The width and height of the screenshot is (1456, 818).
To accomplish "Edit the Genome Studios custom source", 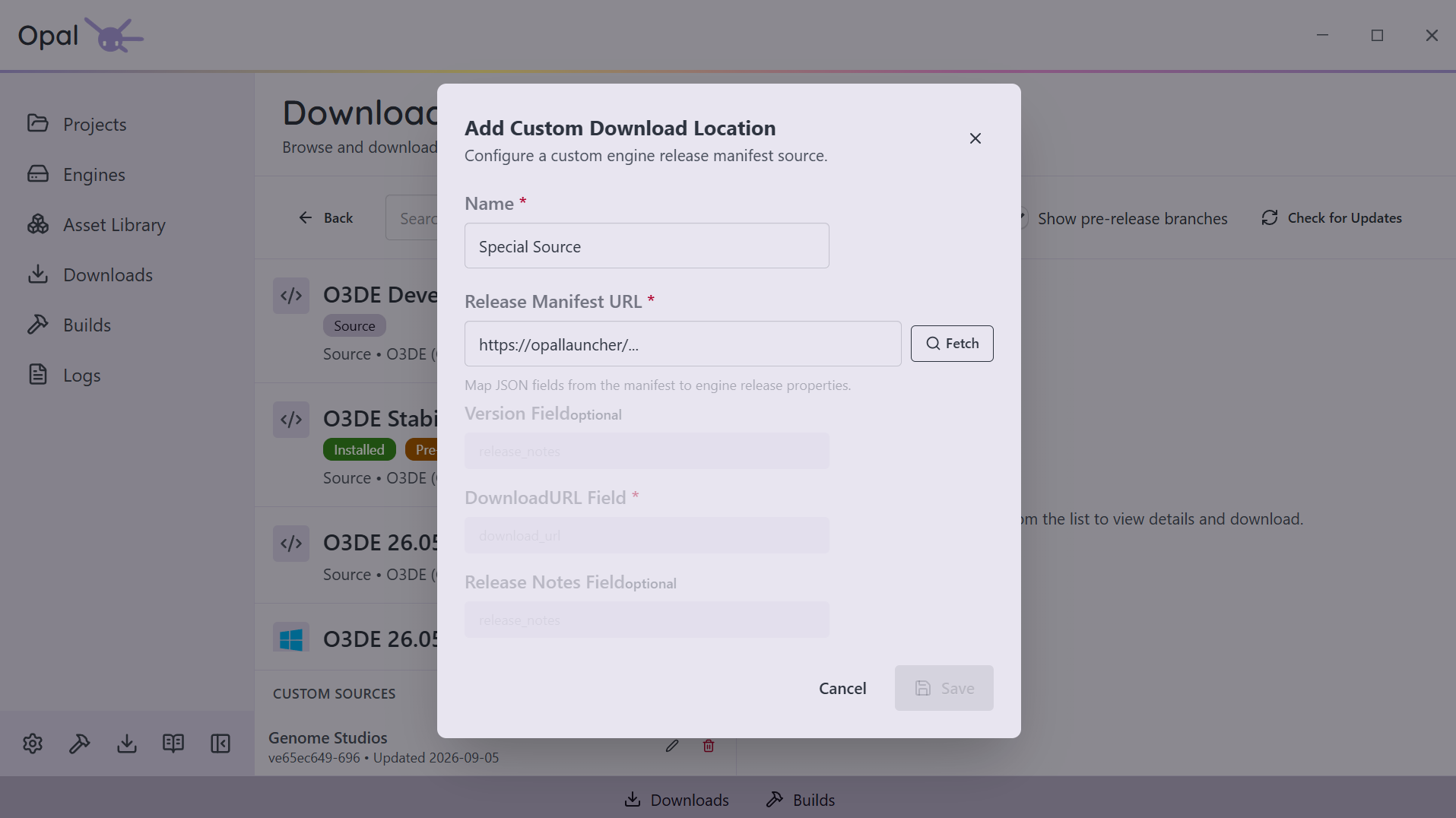I will (672, 746).
